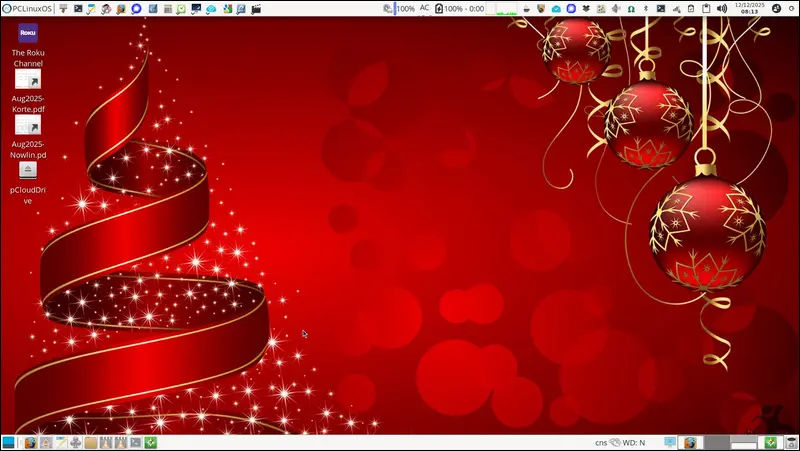The image size is (800, 451).
Task: Click the date and time 12/12/2025 clock
Action: (749, 9)
